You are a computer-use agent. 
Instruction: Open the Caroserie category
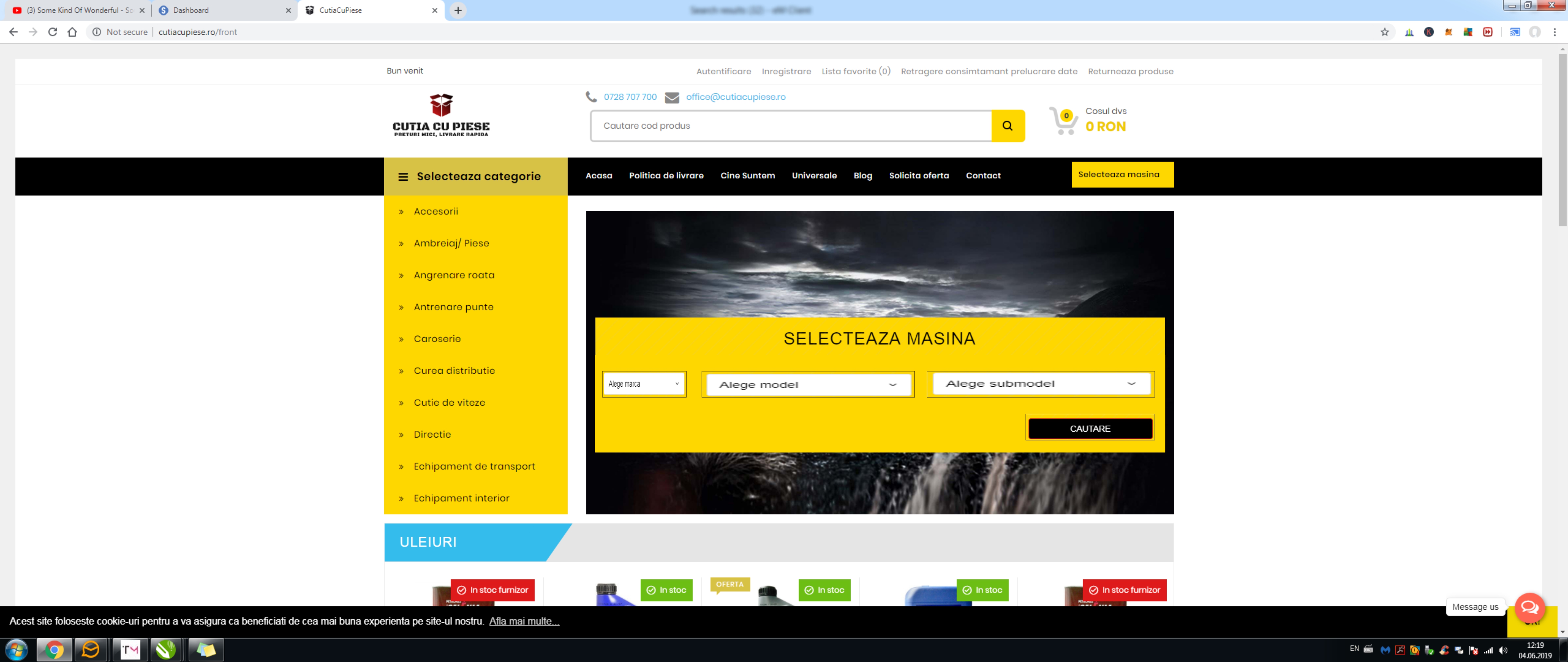click(x=437, y=339)
